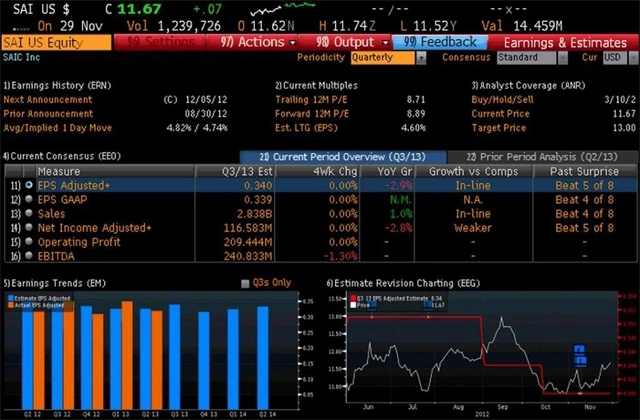Choose the Sales row radio button

pos(29,213)
